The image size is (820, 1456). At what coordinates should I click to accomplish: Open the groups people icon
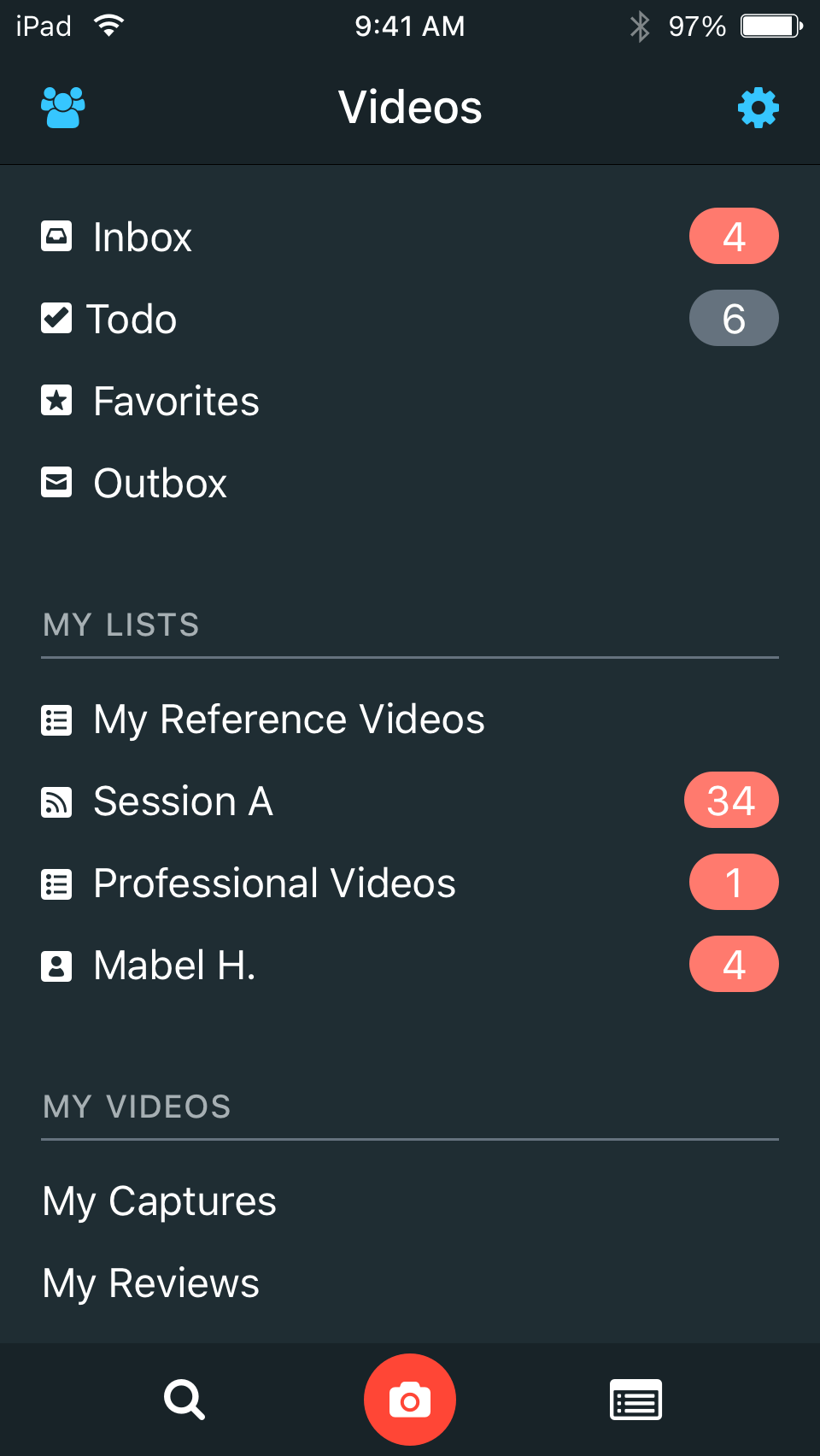(x=63, y=108)
